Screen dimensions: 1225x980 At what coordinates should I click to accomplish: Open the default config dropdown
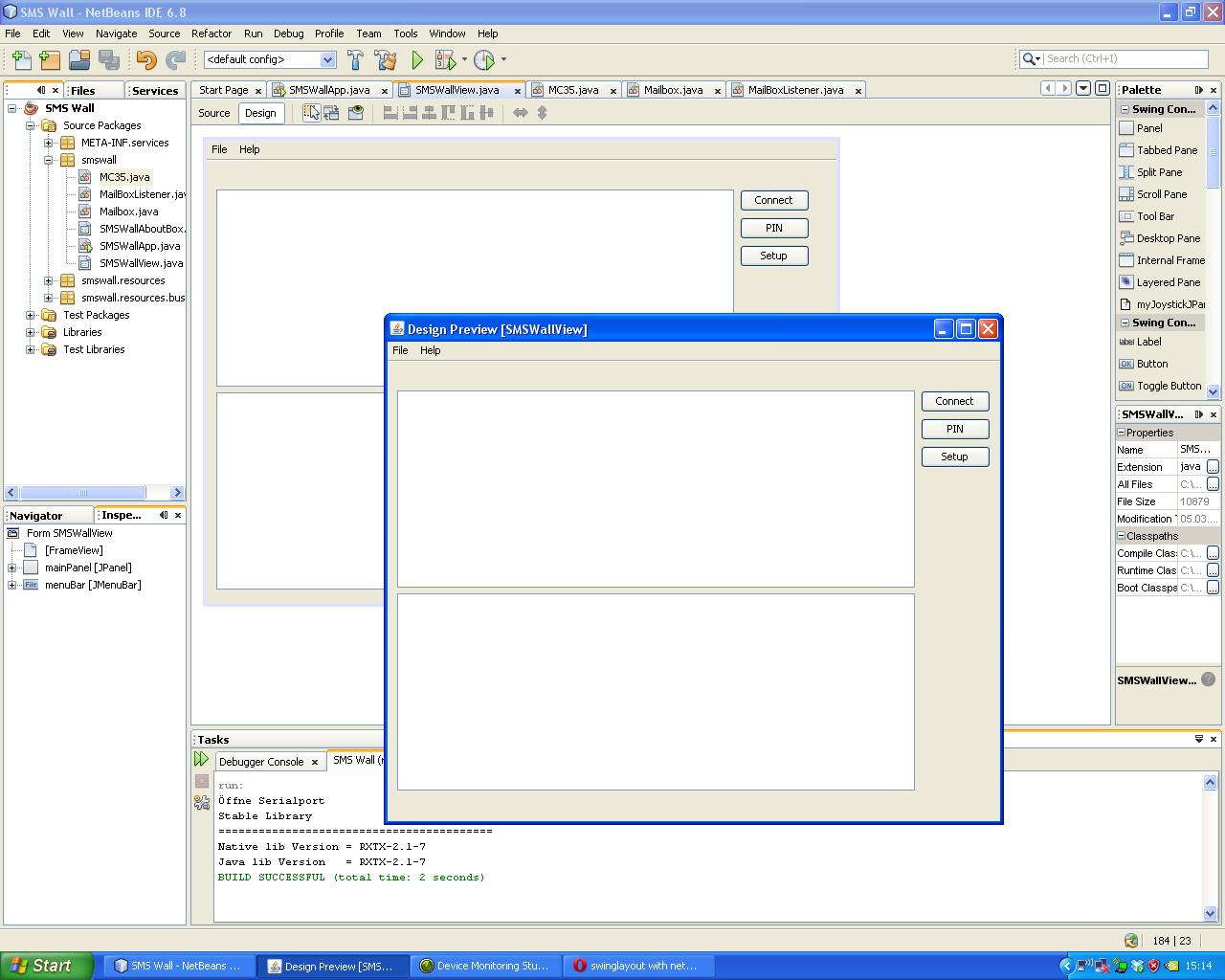click(328, 59)
